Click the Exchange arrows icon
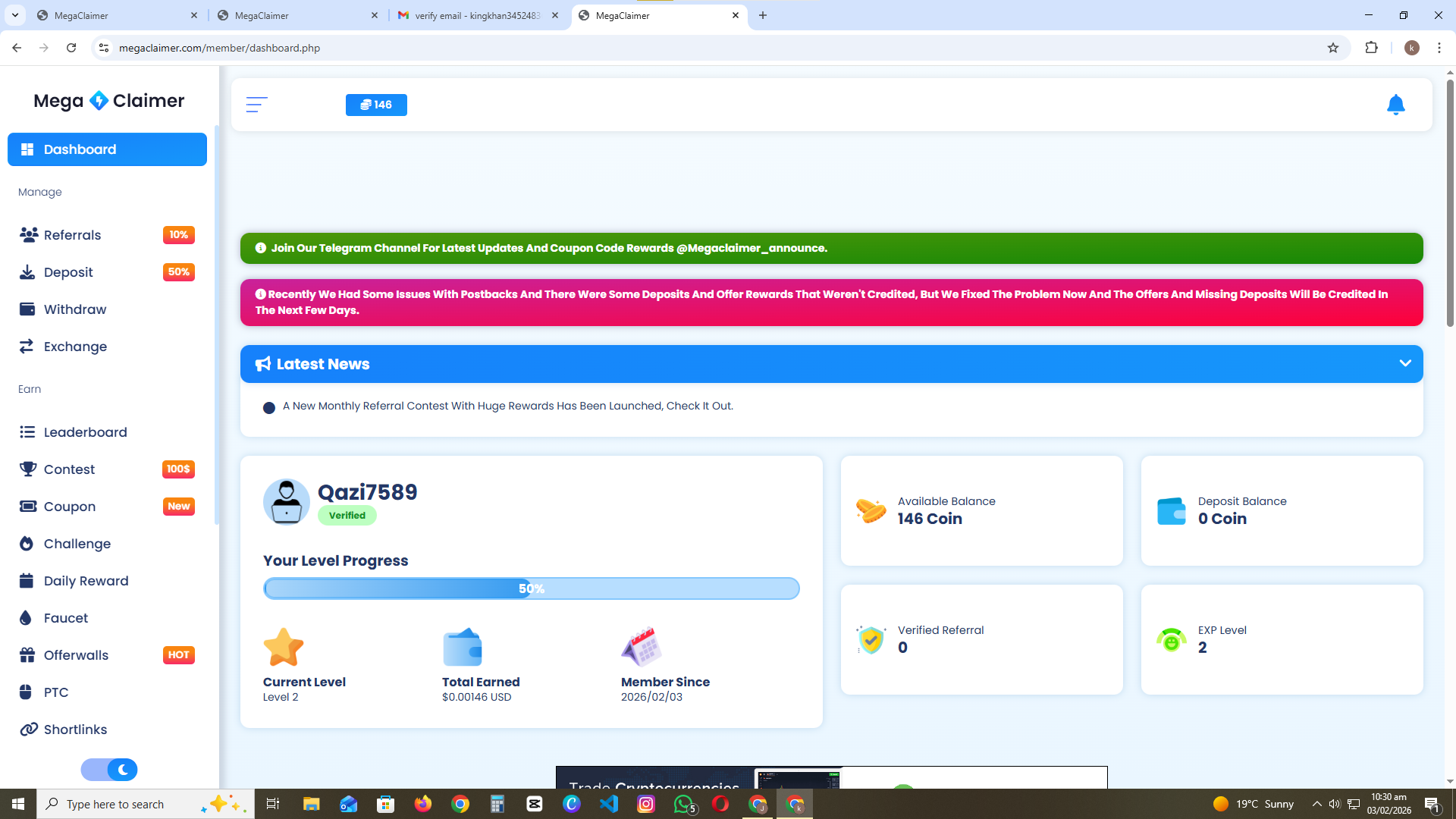 [27, 347]
